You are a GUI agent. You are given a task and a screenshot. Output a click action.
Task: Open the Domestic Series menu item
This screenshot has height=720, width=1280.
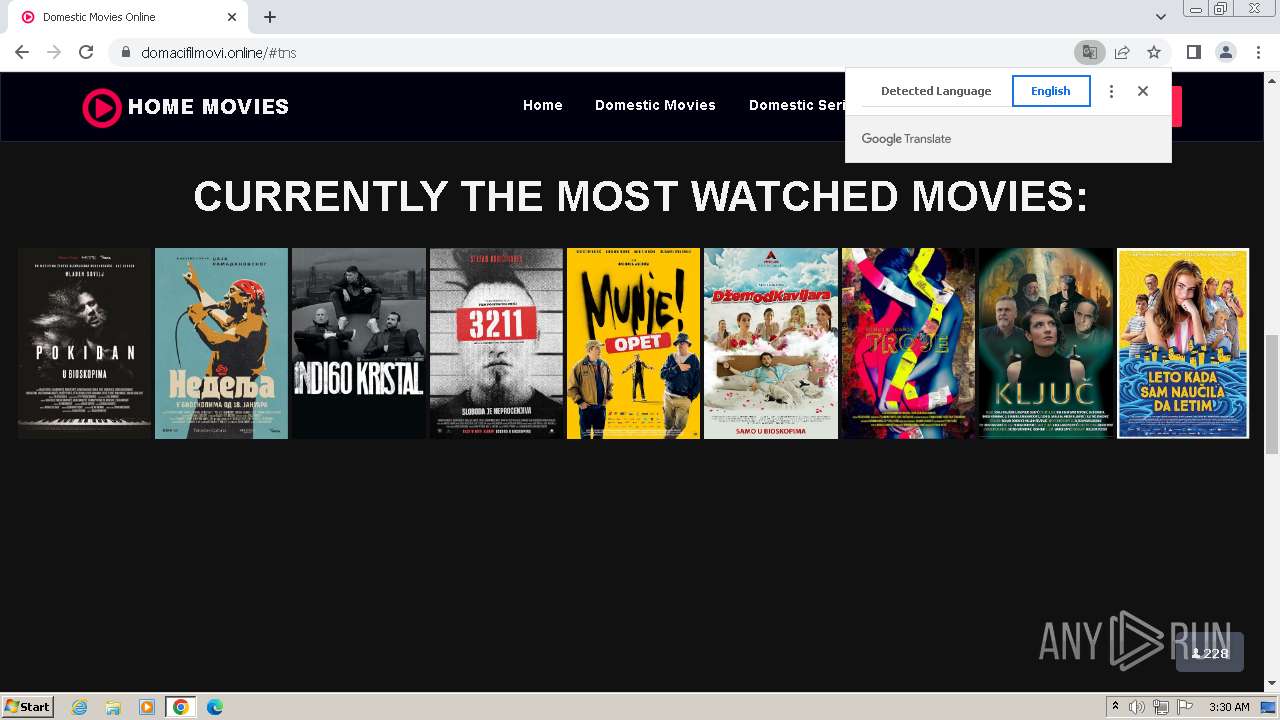point(797,105)
